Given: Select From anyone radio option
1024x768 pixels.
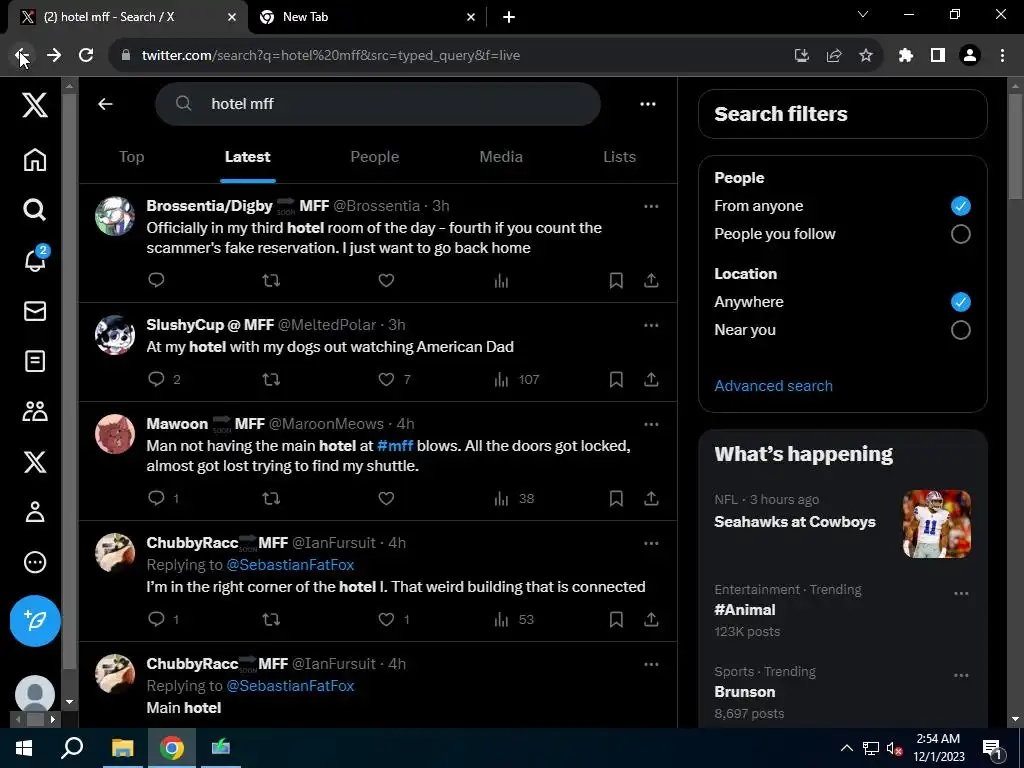Looking at the screenshot, I should pos(960,206).
